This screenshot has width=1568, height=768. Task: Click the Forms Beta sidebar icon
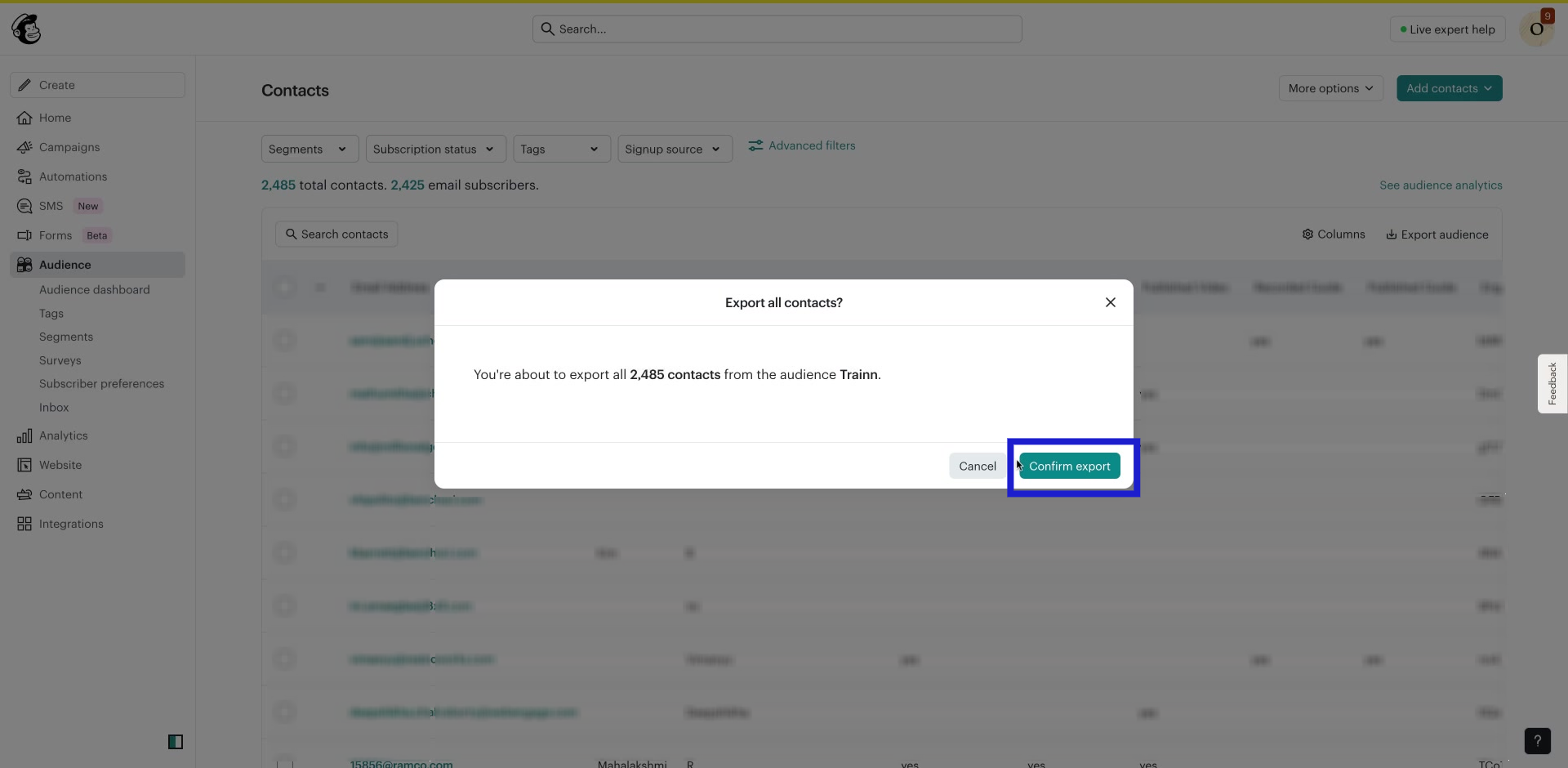(x=25, y=235)
